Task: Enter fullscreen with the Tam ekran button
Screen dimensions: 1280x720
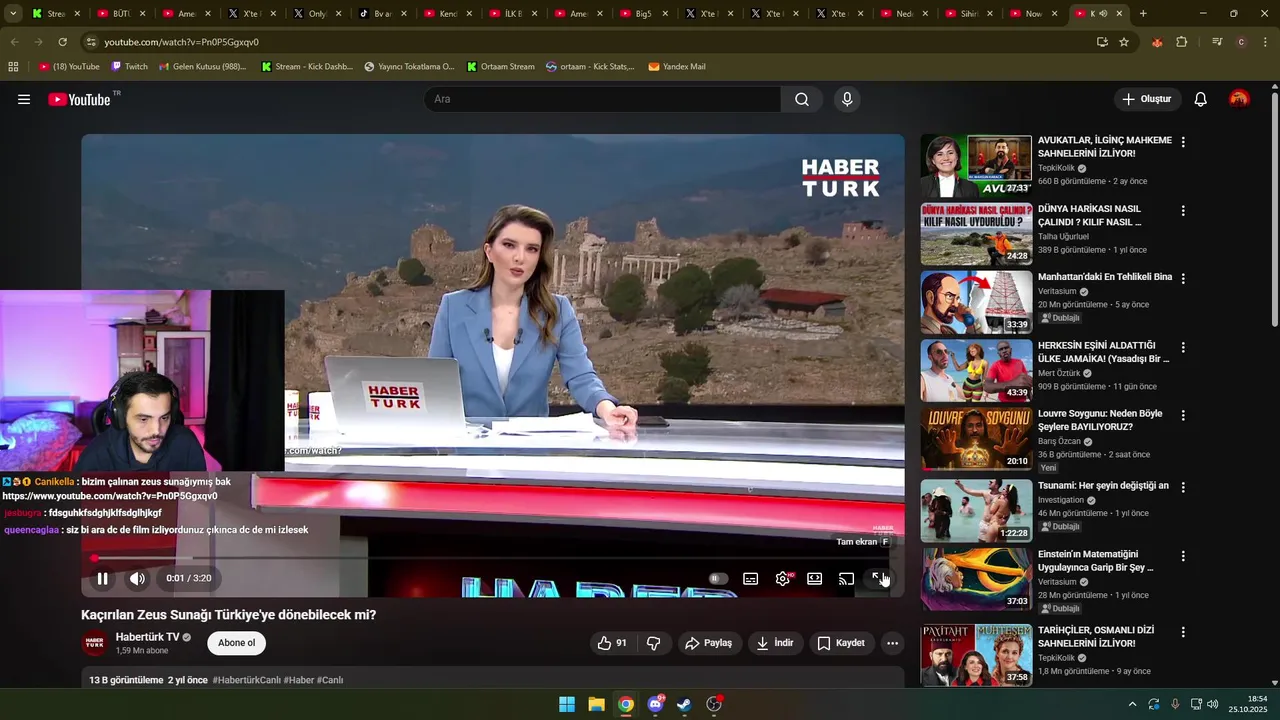Action: pyautogui.click(x=878, y=578)
